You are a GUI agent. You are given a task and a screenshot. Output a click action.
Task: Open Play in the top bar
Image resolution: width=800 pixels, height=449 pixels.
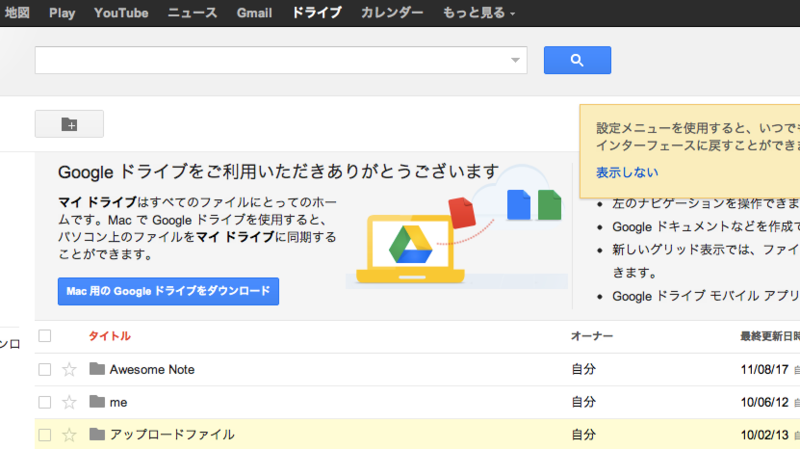(x=62, y=13)
